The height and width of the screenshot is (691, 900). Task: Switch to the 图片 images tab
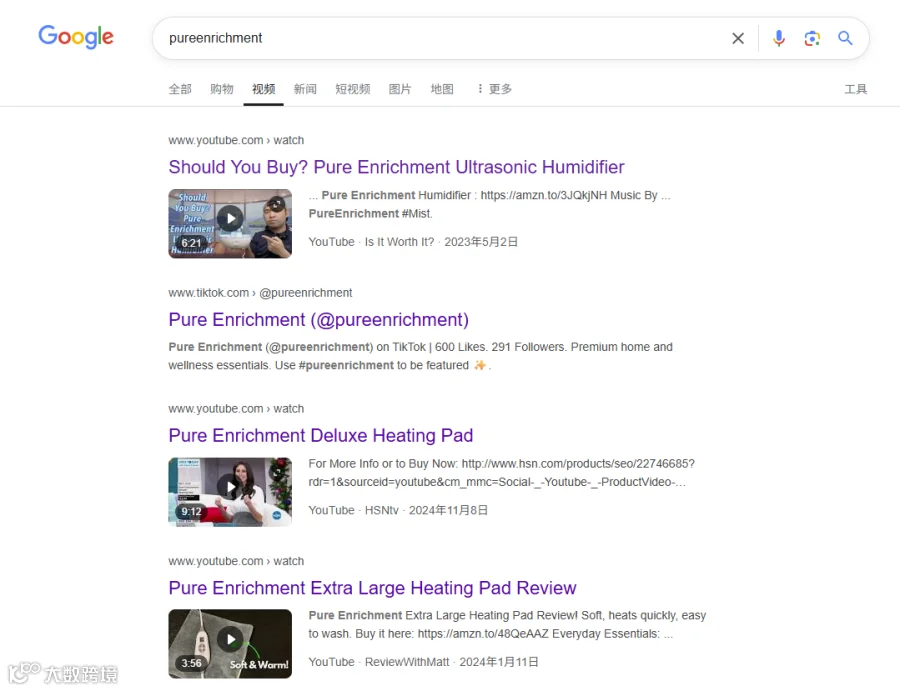click(x=399, y=89)
